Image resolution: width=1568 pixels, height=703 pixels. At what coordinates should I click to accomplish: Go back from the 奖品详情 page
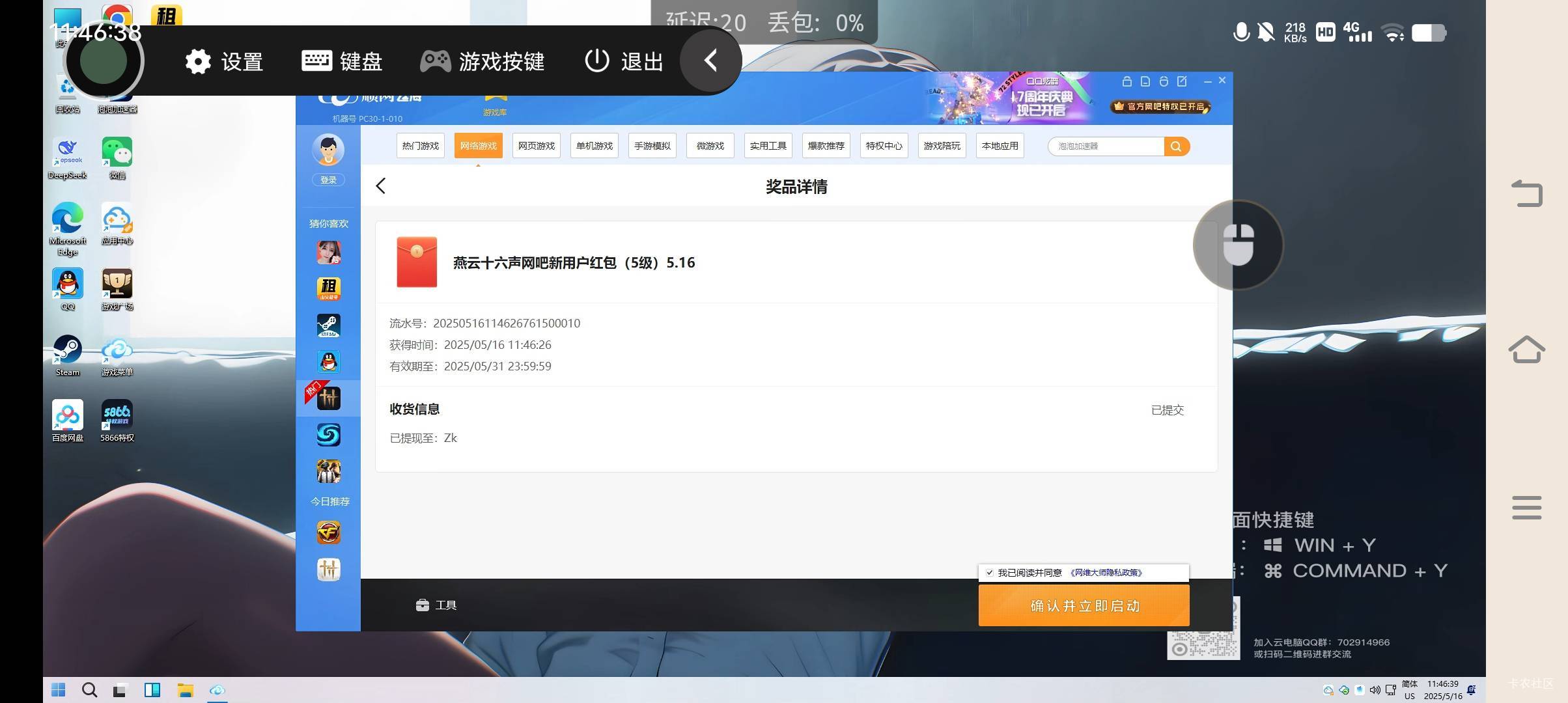[381, 186]
